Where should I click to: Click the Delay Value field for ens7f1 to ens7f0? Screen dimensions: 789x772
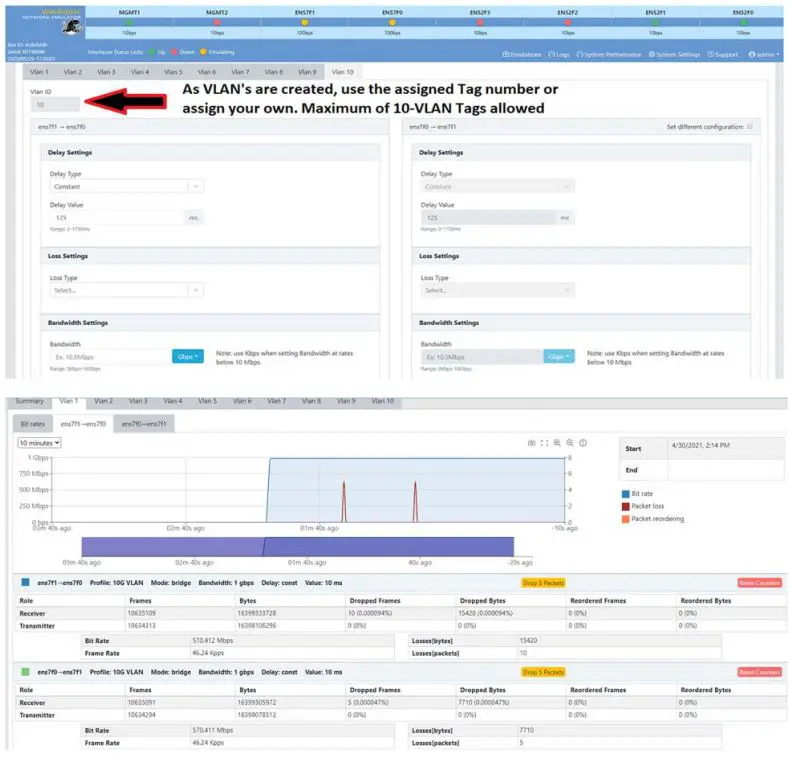click(117, 218)
